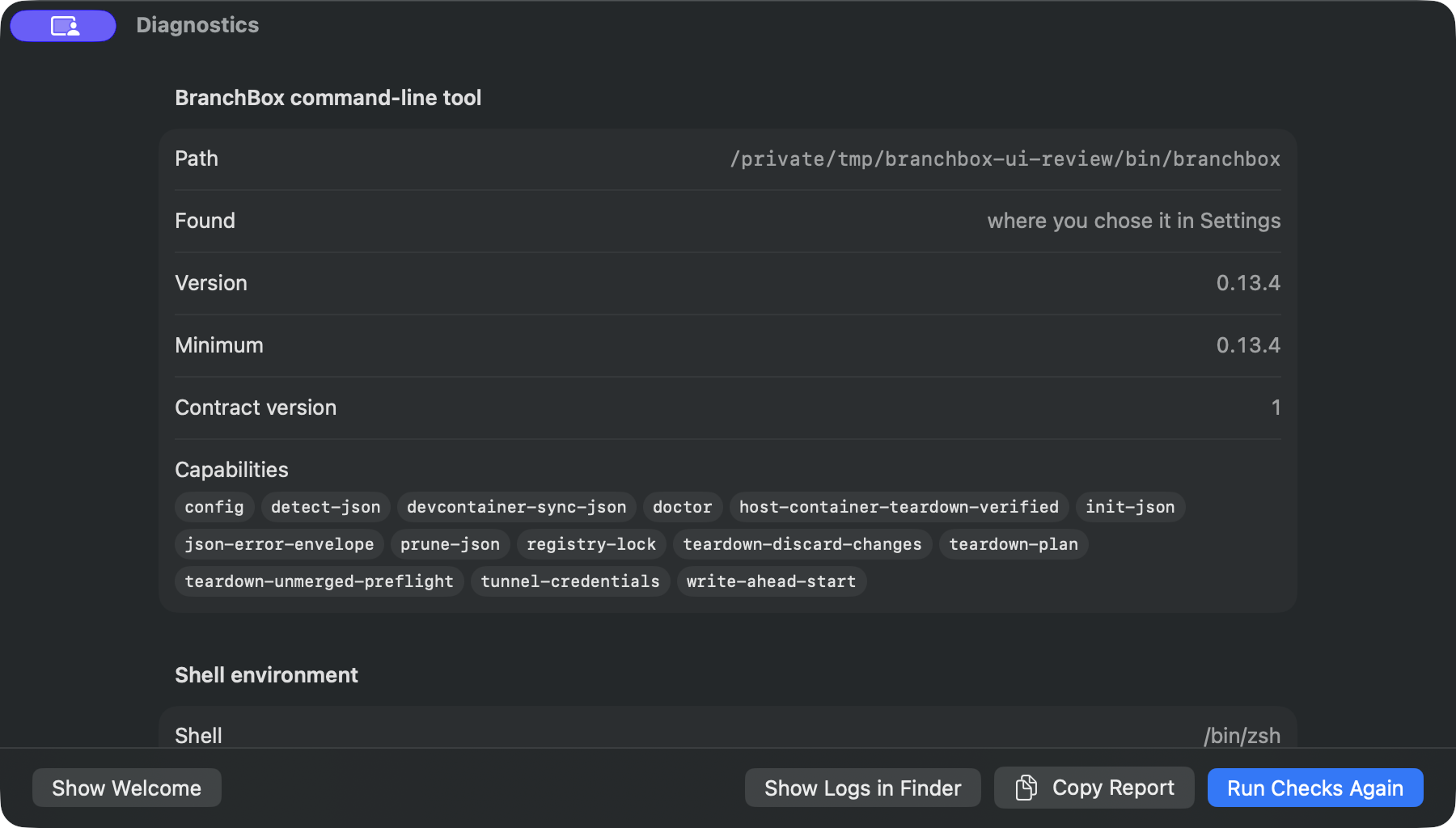Click the 'config' capability tag
The image size is (1456, 828).
pos(214,507)
